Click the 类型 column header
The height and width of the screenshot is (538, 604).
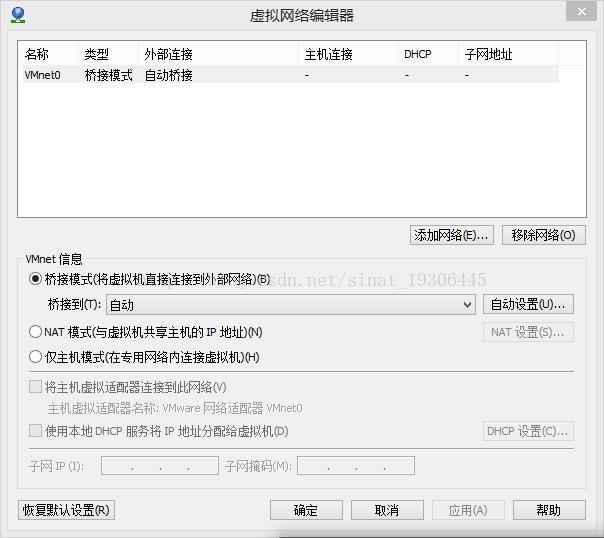(96, 54)
